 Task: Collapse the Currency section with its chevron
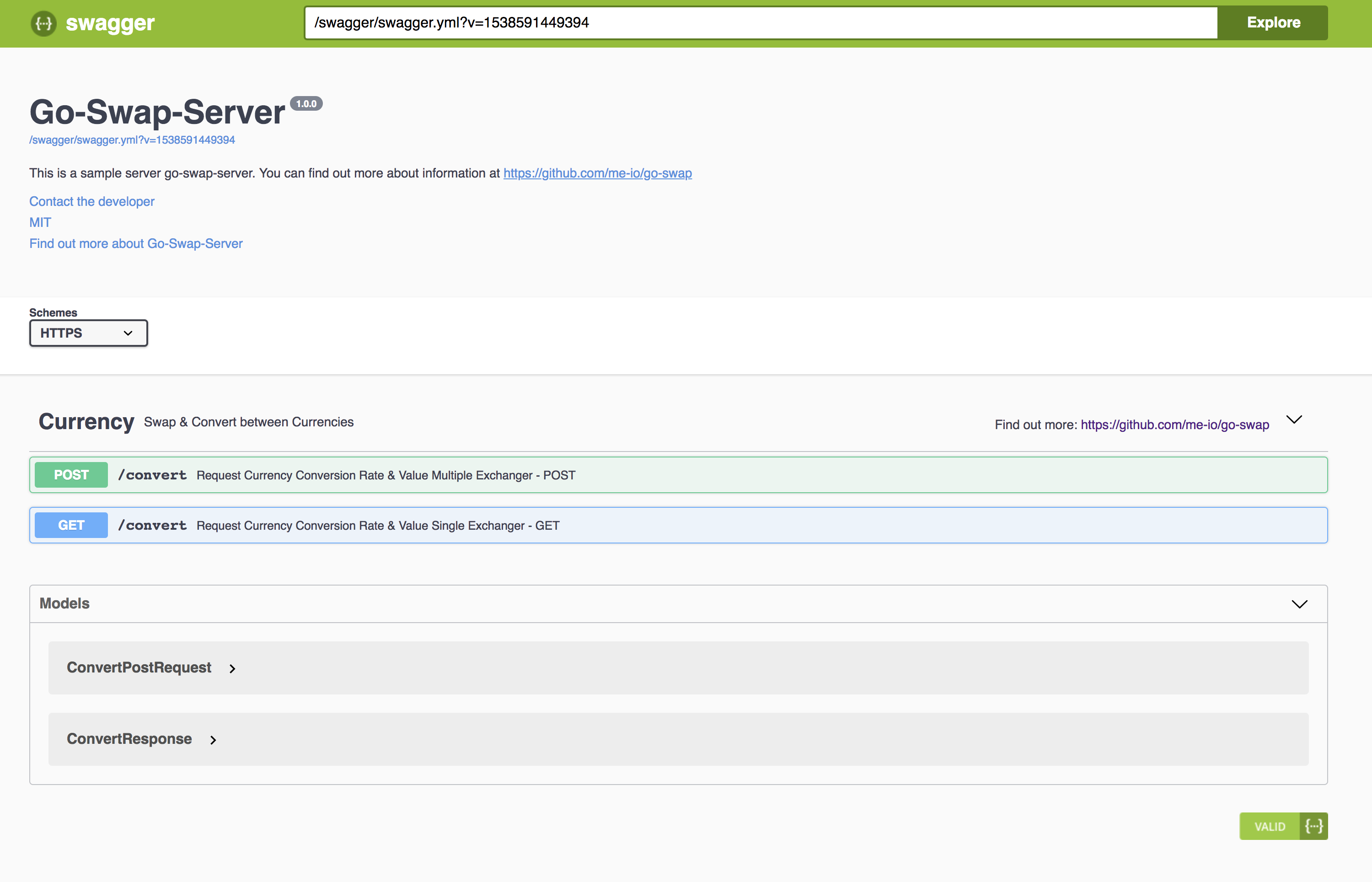[1295, 420]
